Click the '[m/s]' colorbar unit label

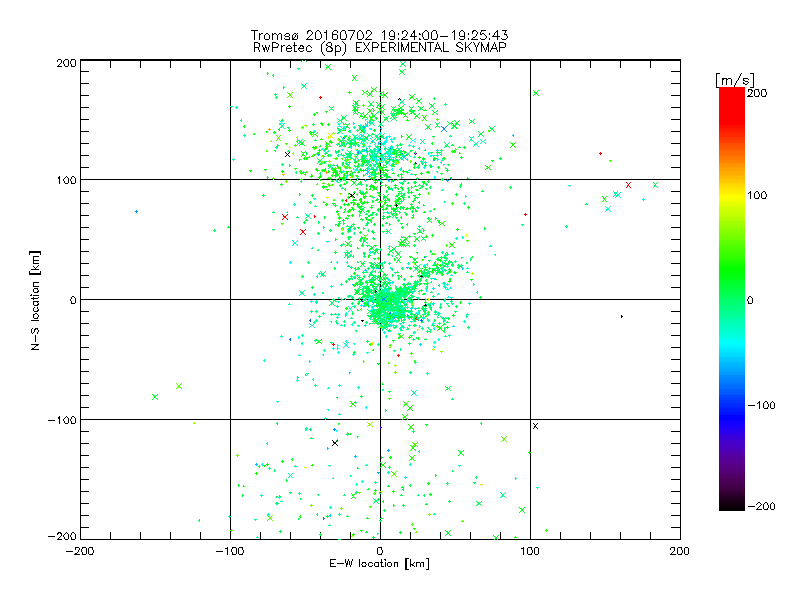(735, 80)
